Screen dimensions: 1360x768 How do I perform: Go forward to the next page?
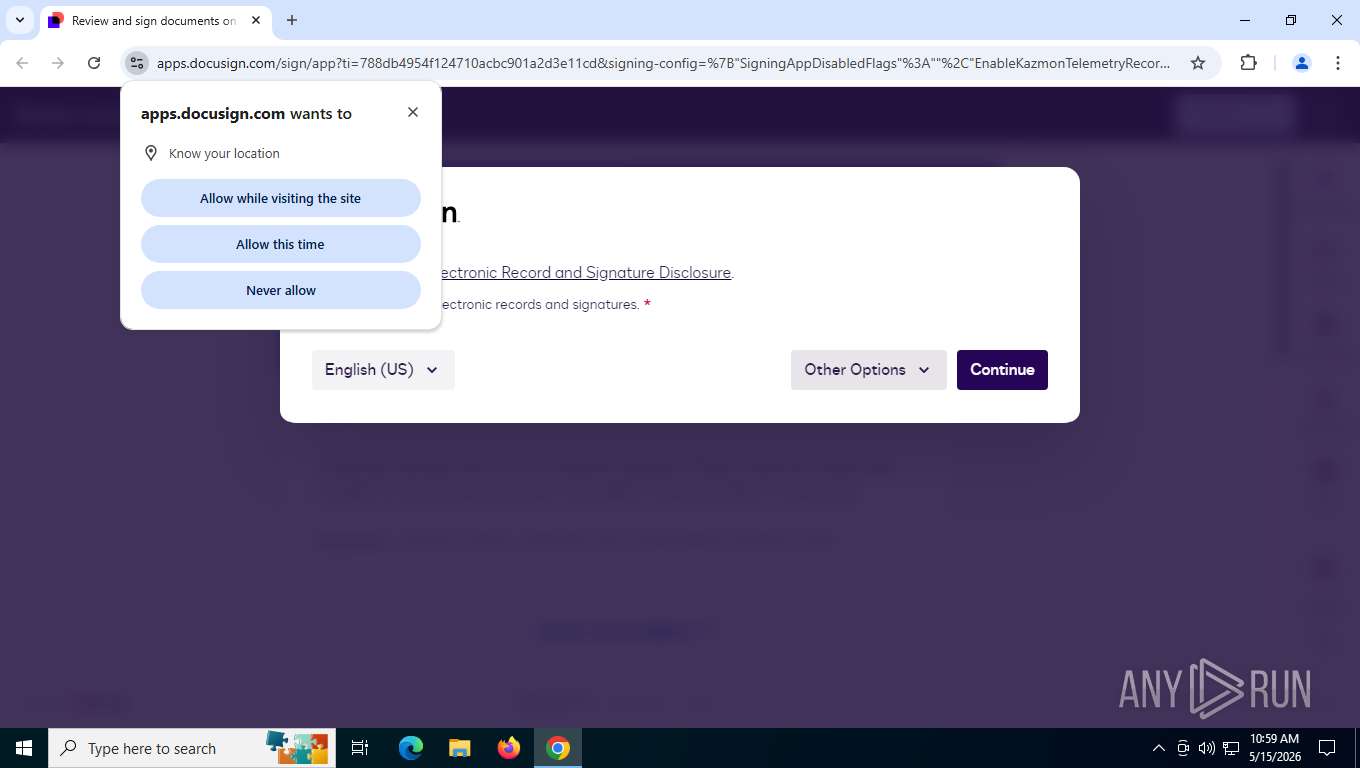[58, 63]
